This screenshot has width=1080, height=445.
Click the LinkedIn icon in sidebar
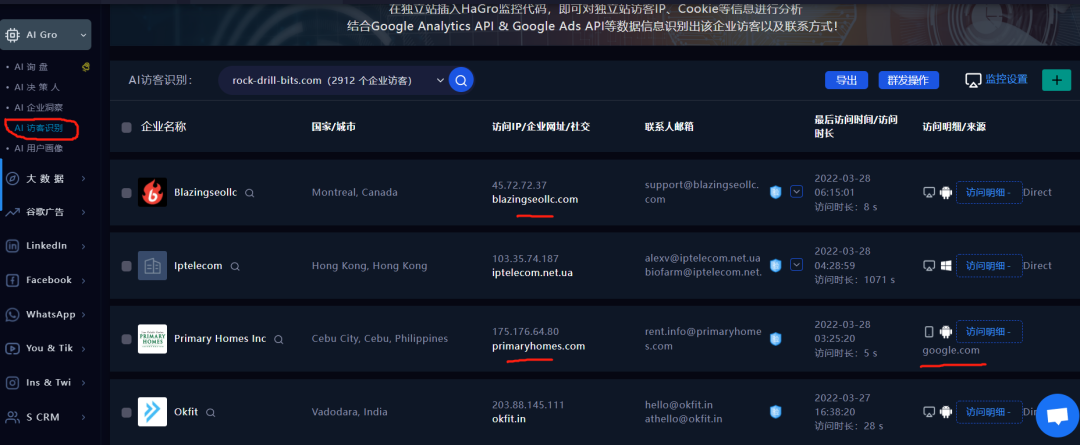click(x=12, y=246)
